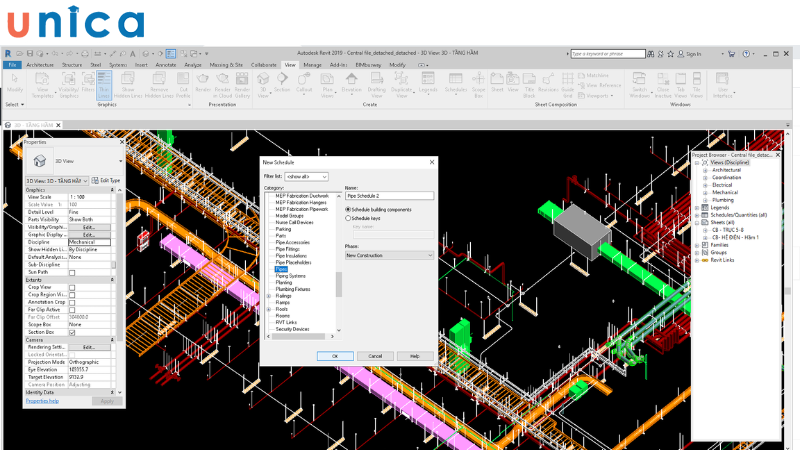800x450 pixels.
Task: Click the Properties help link
Action: tap(42, 400)
